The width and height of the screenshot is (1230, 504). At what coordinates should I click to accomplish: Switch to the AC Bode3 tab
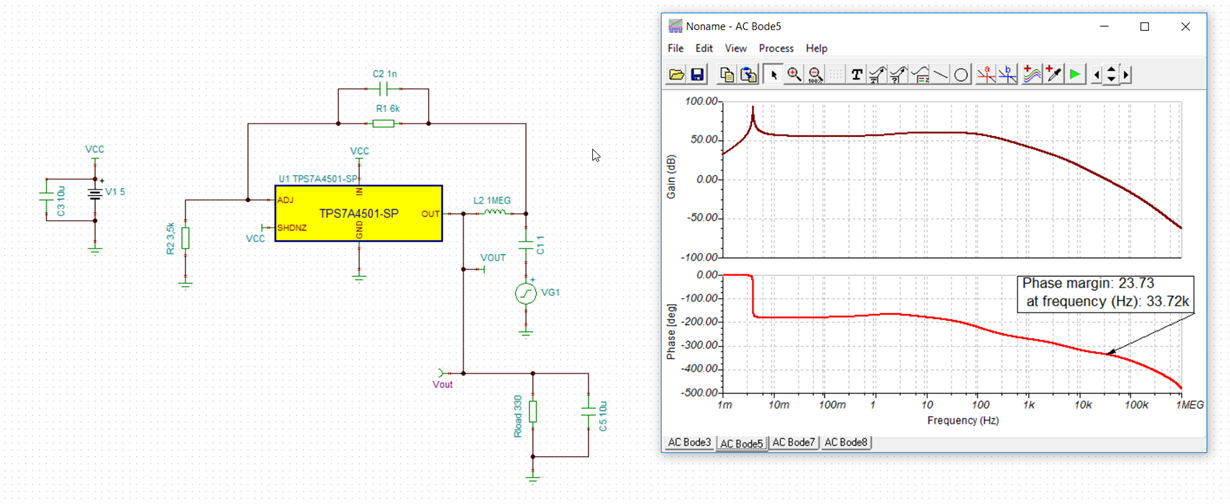tap(690, 442)
